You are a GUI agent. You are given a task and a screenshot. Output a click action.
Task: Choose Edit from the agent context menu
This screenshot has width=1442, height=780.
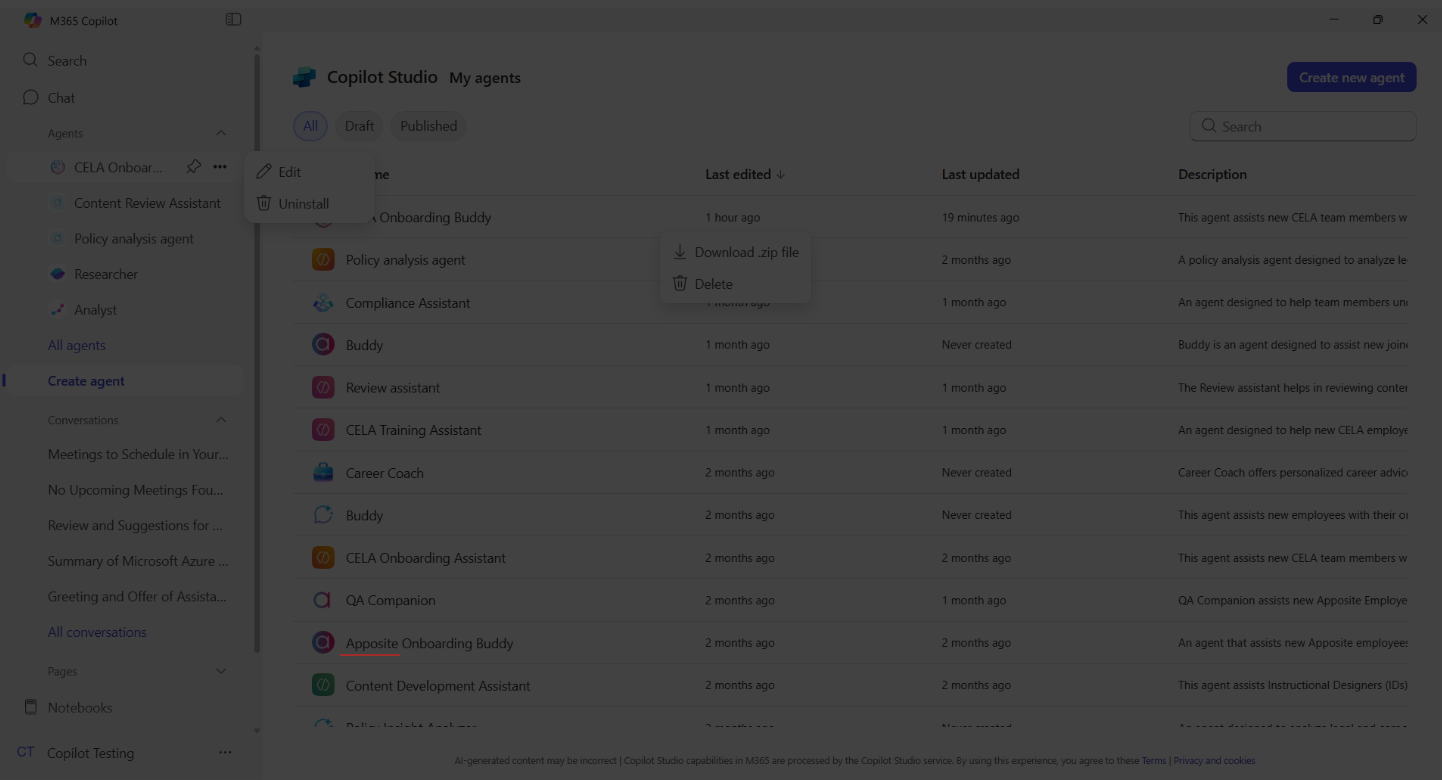[309, 172]
